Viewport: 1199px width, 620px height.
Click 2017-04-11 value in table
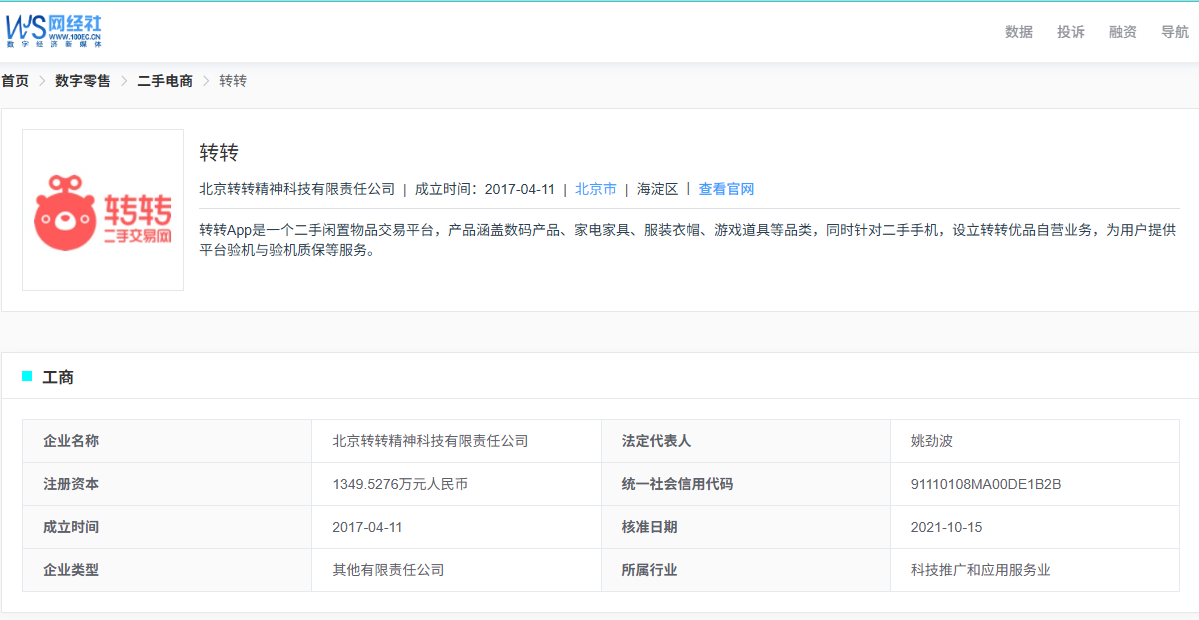pyautogui.click(x=457, y=527)
